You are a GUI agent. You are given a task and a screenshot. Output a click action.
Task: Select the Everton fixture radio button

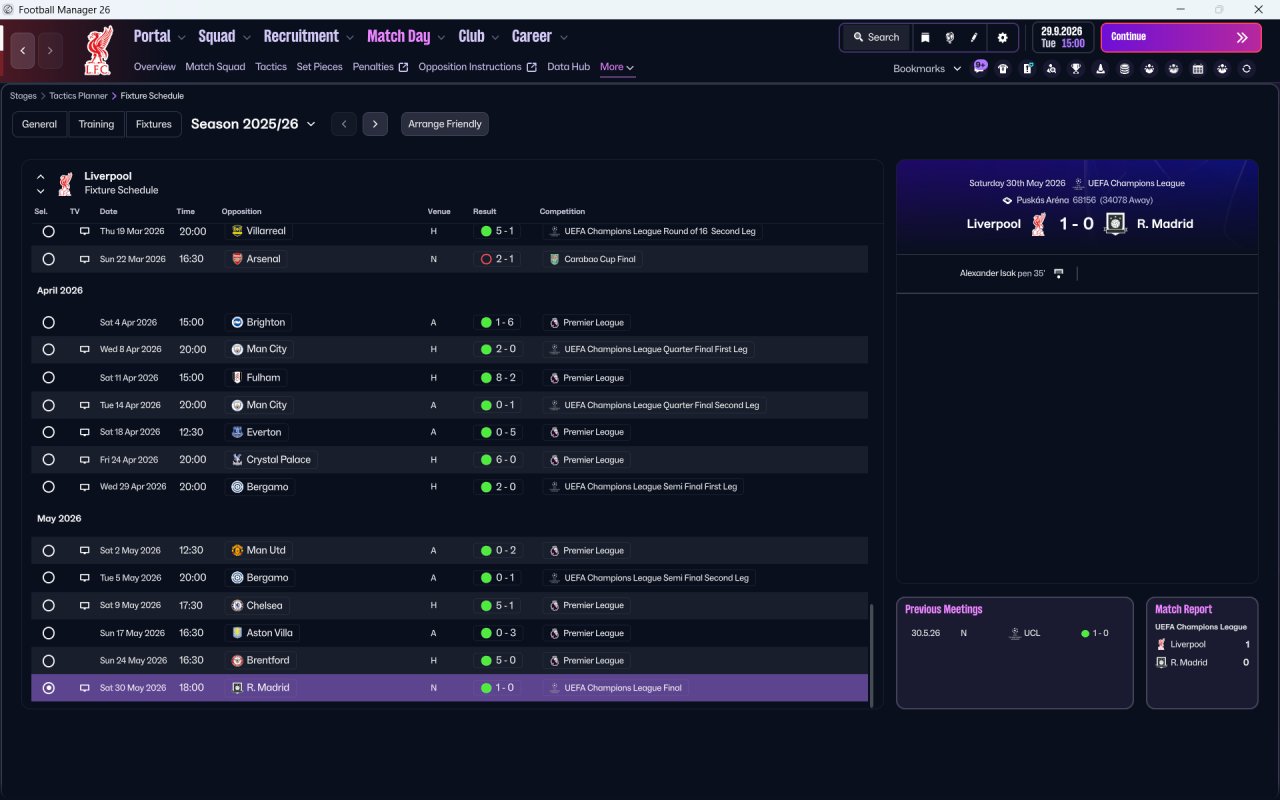[x=48, y=432]
